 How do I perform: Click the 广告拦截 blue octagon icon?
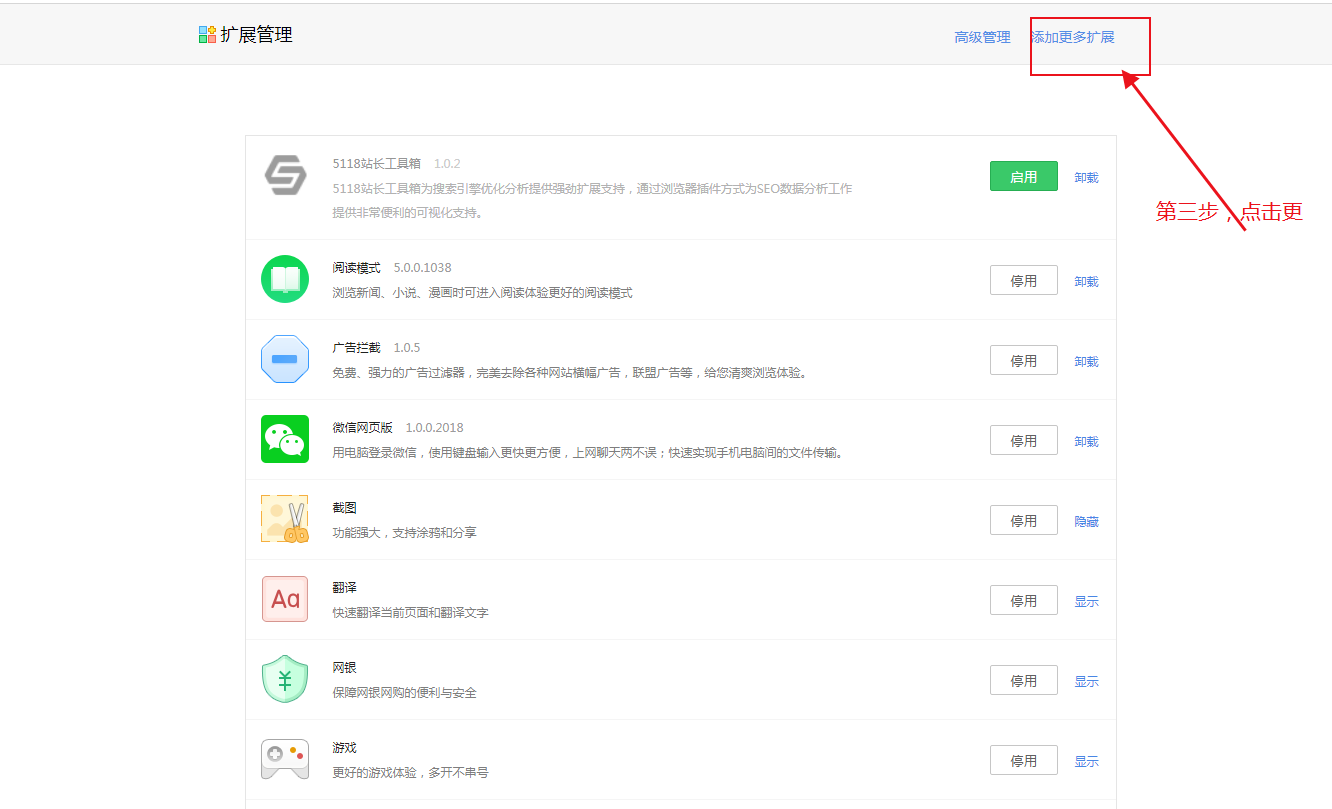click(285, 359)
